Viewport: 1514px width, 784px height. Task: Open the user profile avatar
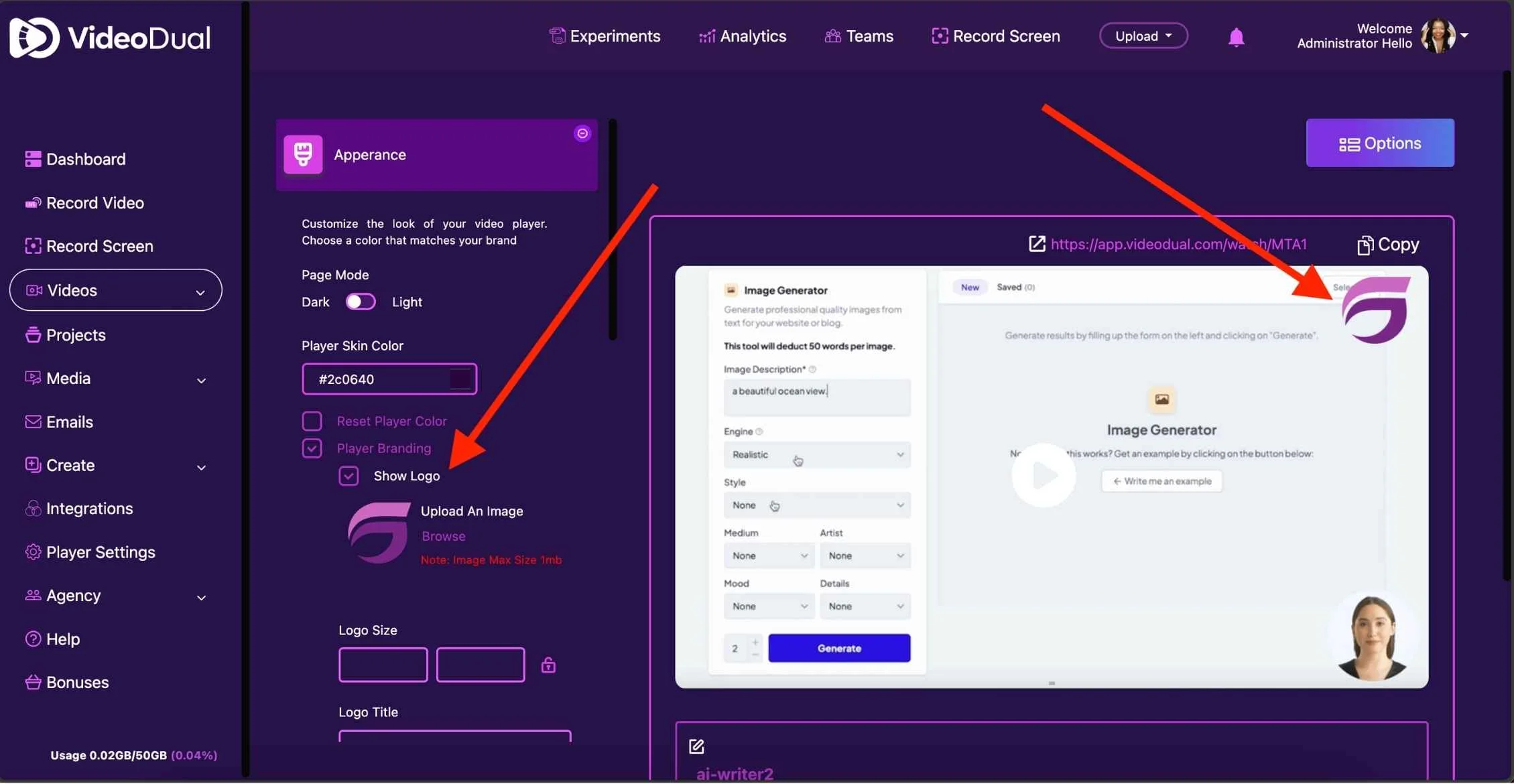tap(1438, 36)
